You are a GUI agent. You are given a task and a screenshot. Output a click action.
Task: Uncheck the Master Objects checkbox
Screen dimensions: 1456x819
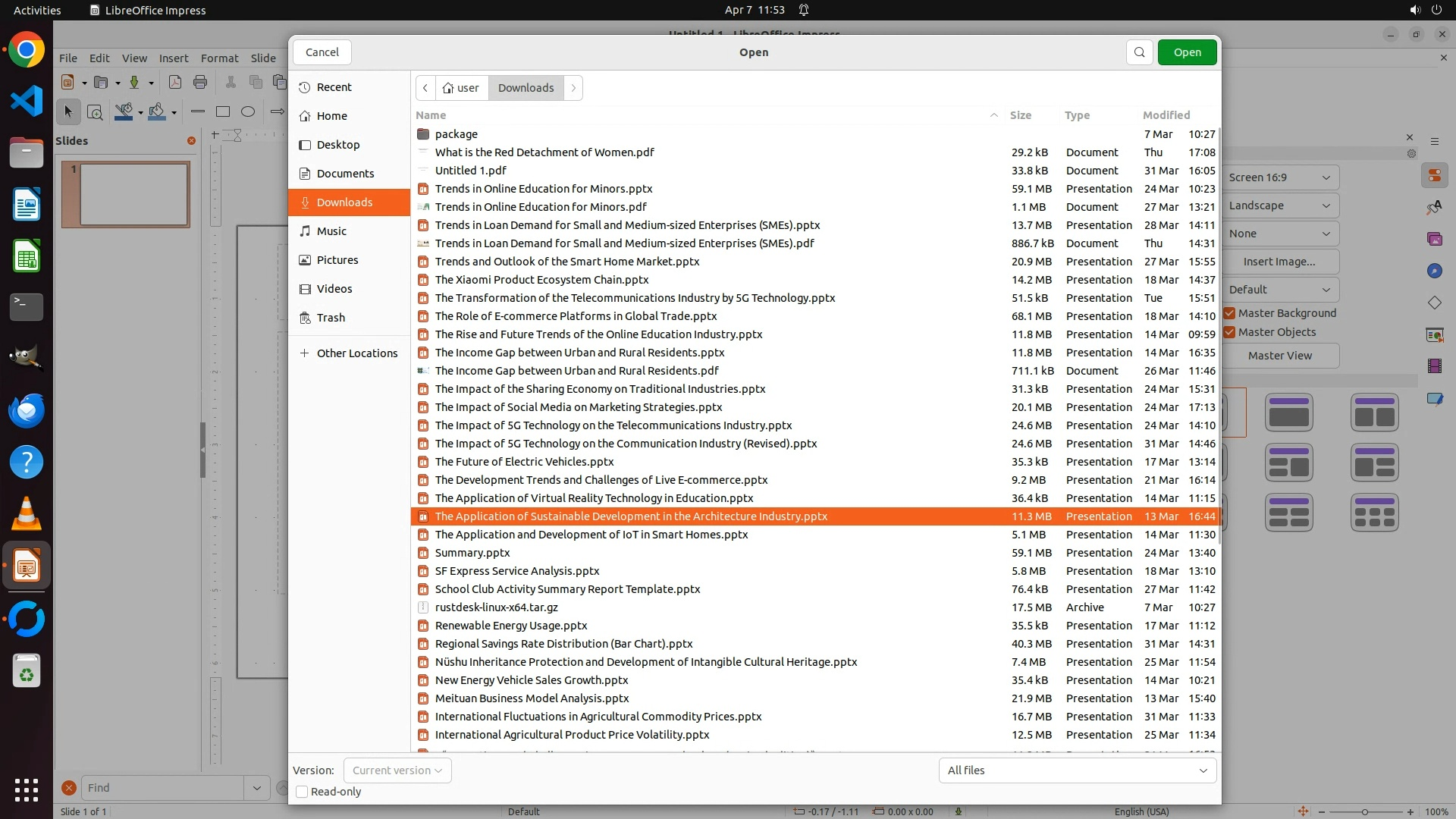pos(1230,332)
